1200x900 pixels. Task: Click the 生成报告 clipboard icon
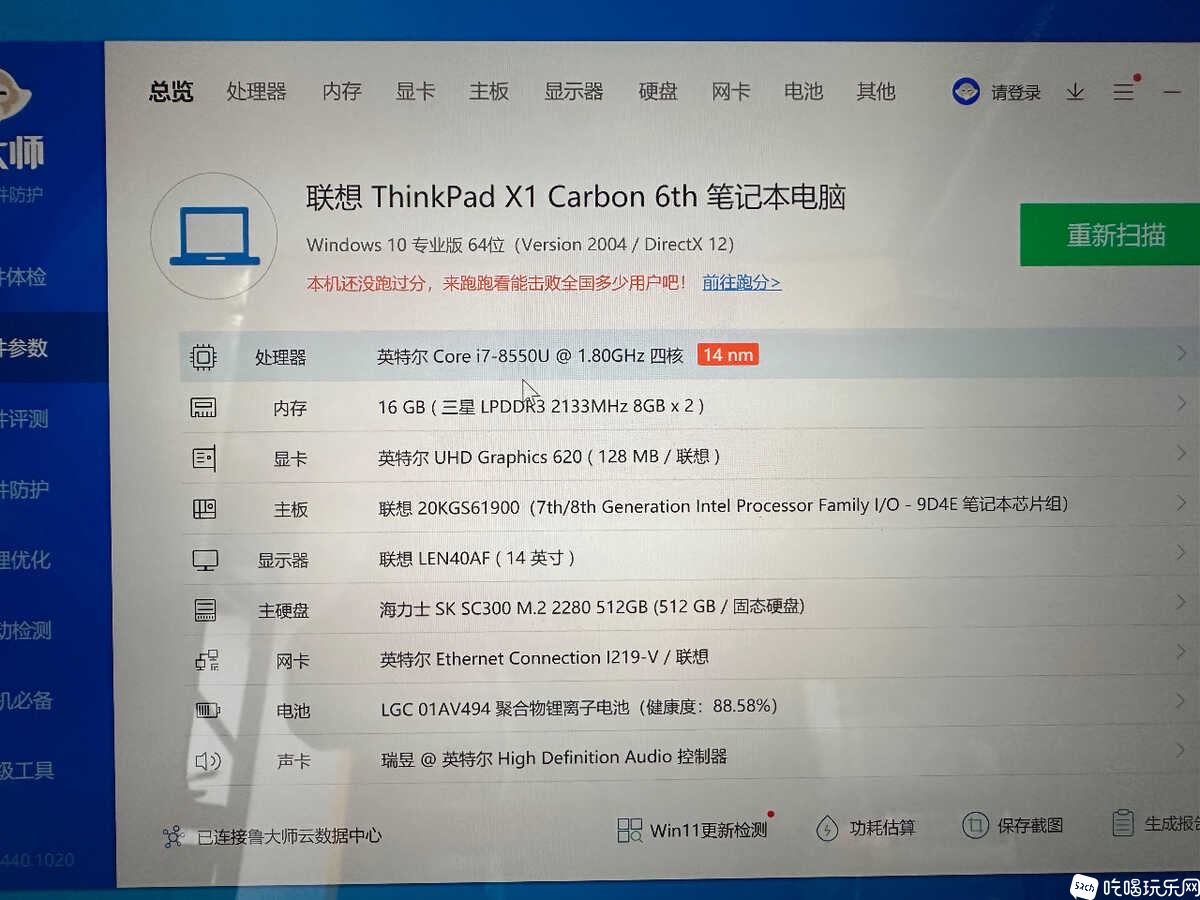1123,823
